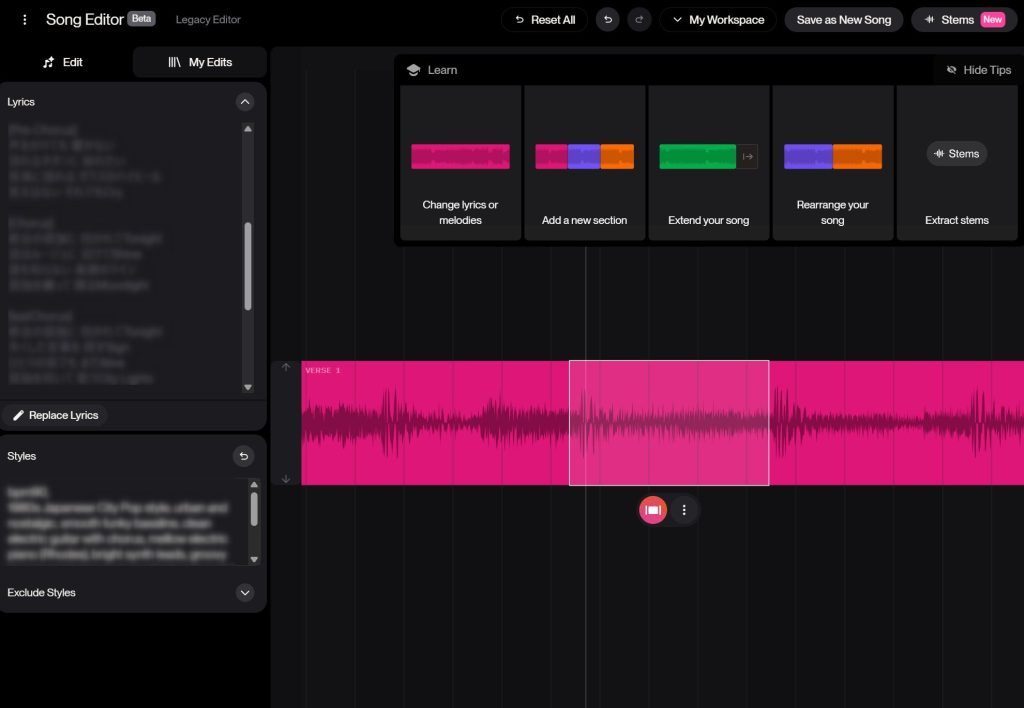Click Save as New Song
1024x708 pixels.
point(843,20)
